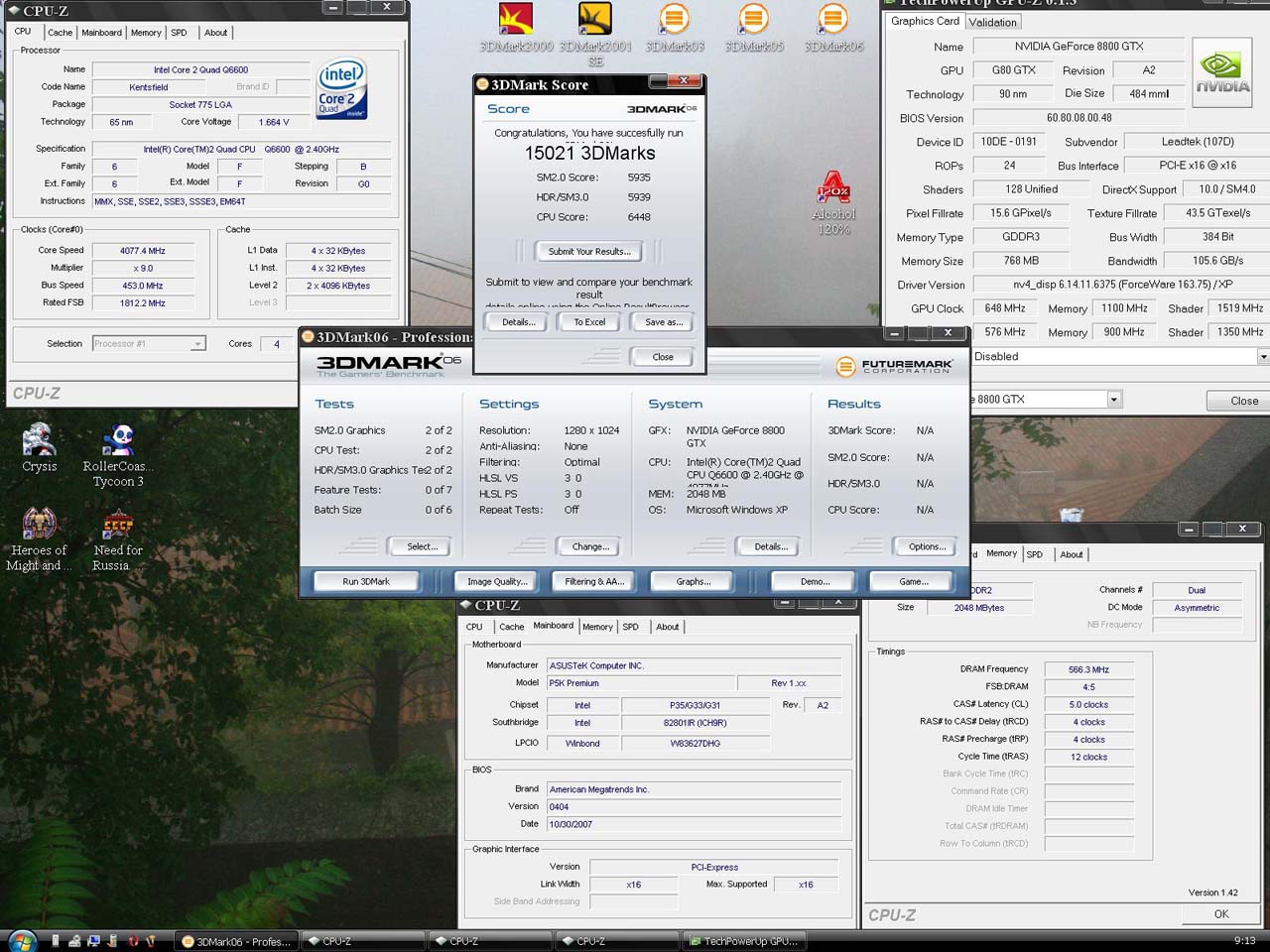Click the 3DMark06 Professional window title icon
Viewport: 1270px width, 952px height.
308,337
